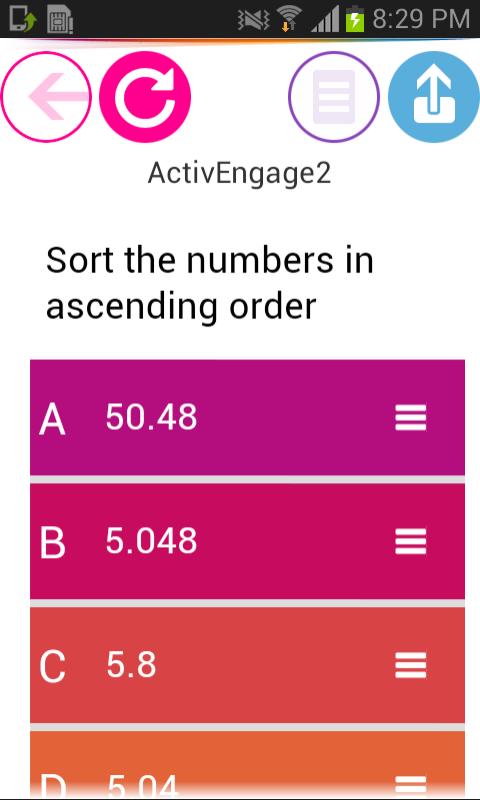Select answer row C with 5.8
The image size is (480, 800).
[x=247, y=665]
